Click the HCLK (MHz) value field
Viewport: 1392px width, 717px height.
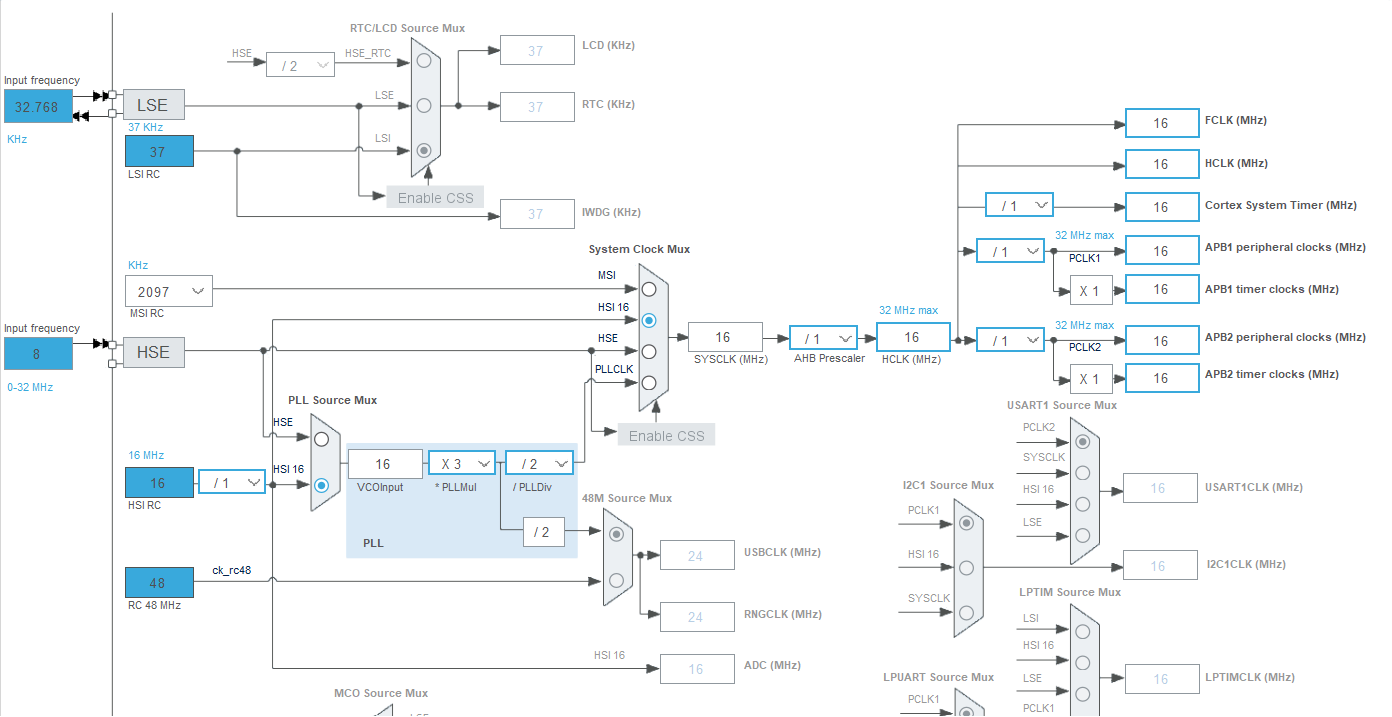[x=912, y=338]
